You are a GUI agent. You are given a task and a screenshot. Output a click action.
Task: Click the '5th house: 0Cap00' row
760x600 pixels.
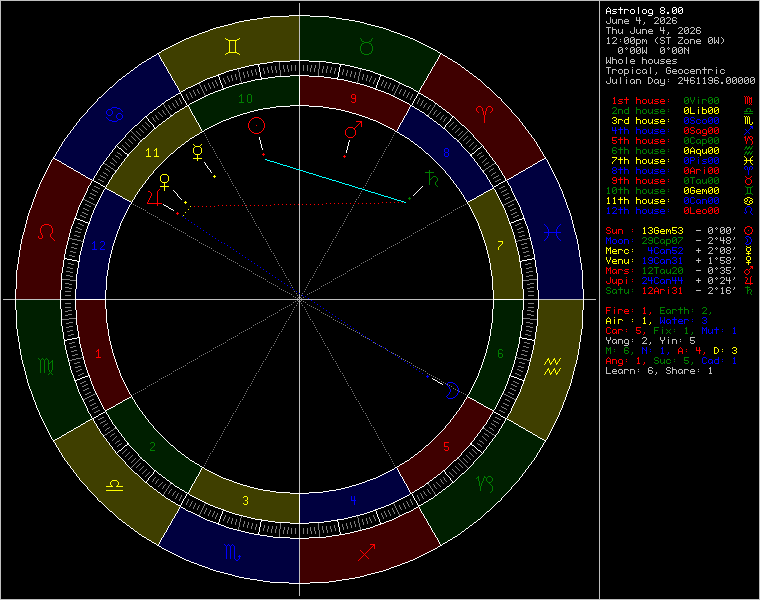680,141
